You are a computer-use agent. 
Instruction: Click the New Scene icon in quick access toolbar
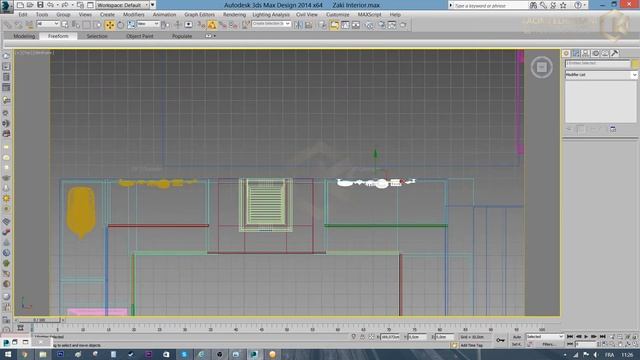pyautogui.click(x=20, y=5)
